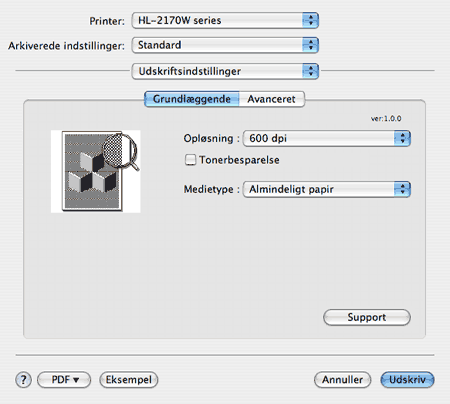Click the Eksempel preview button
The width and height of the screenshot is (450, 404).
click(x=129, y=380)
